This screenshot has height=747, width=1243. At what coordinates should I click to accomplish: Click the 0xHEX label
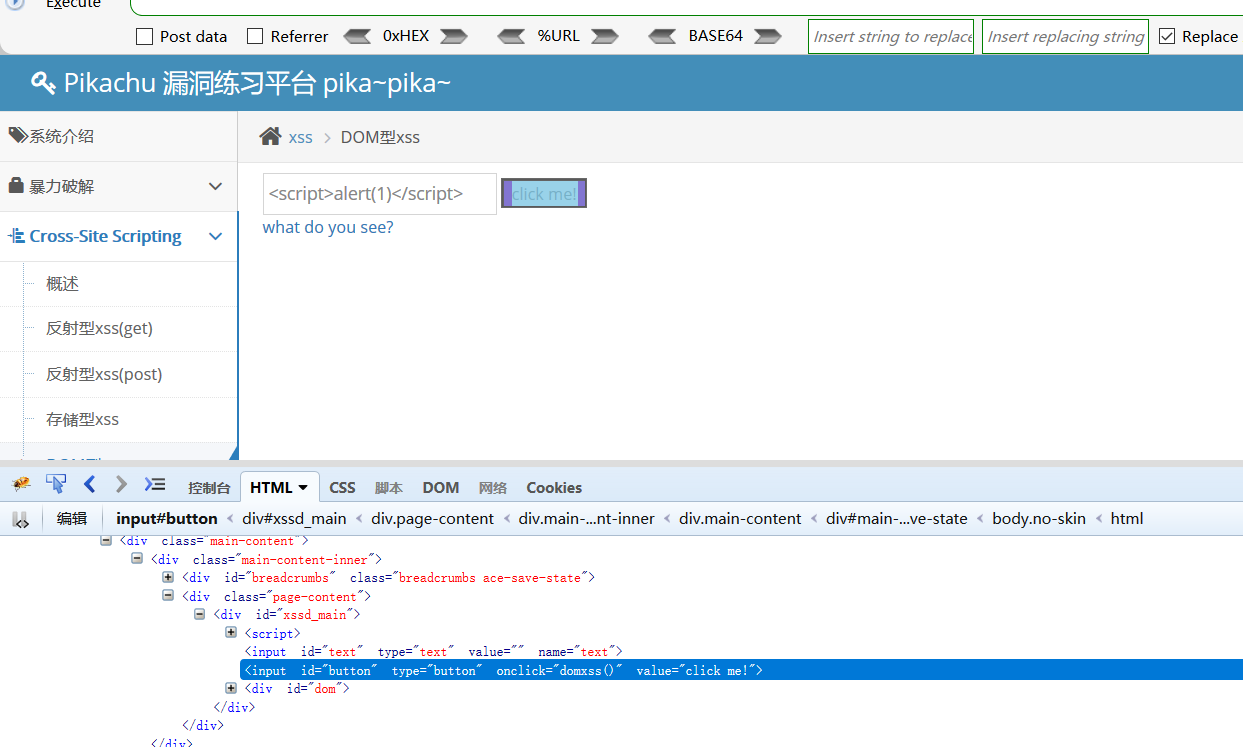(406, 36)
